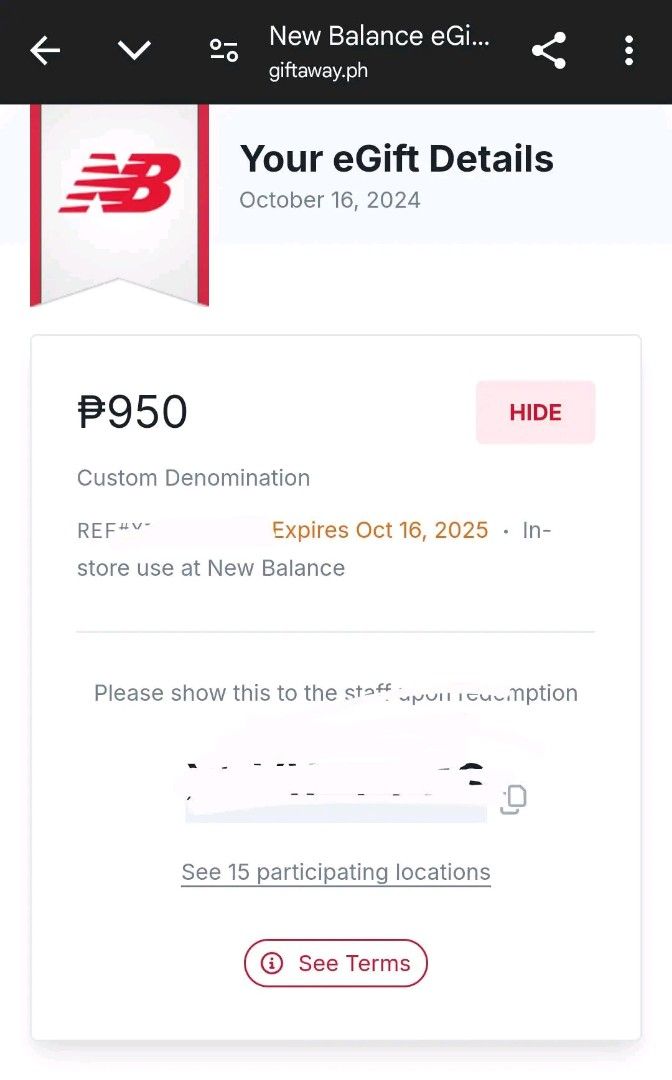Screen dimensions: 672x1080
Task: Click the New Balance logo banner
Action: coord(120,205)
